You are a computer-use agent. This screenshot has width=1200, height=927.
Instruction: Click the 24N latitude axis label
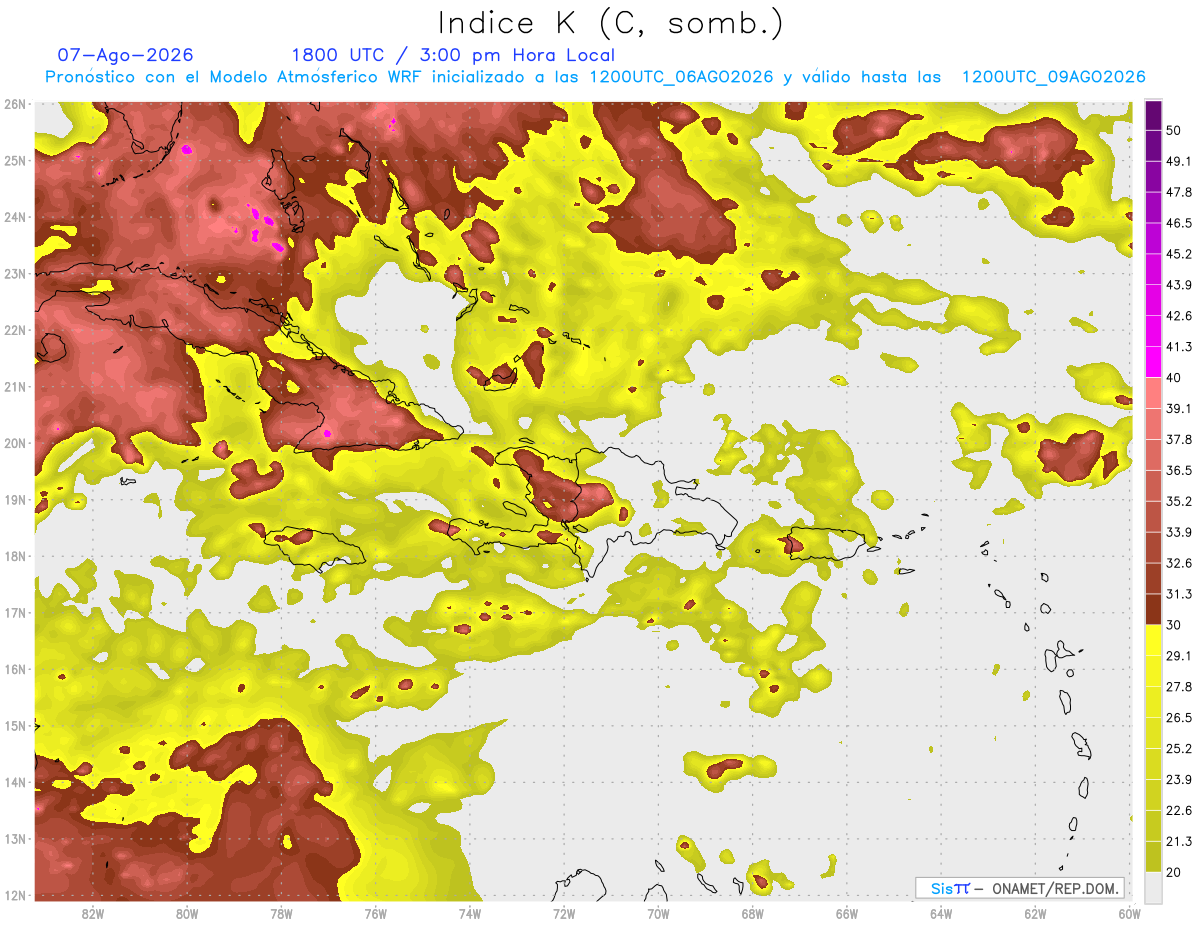tap(15, 217)
